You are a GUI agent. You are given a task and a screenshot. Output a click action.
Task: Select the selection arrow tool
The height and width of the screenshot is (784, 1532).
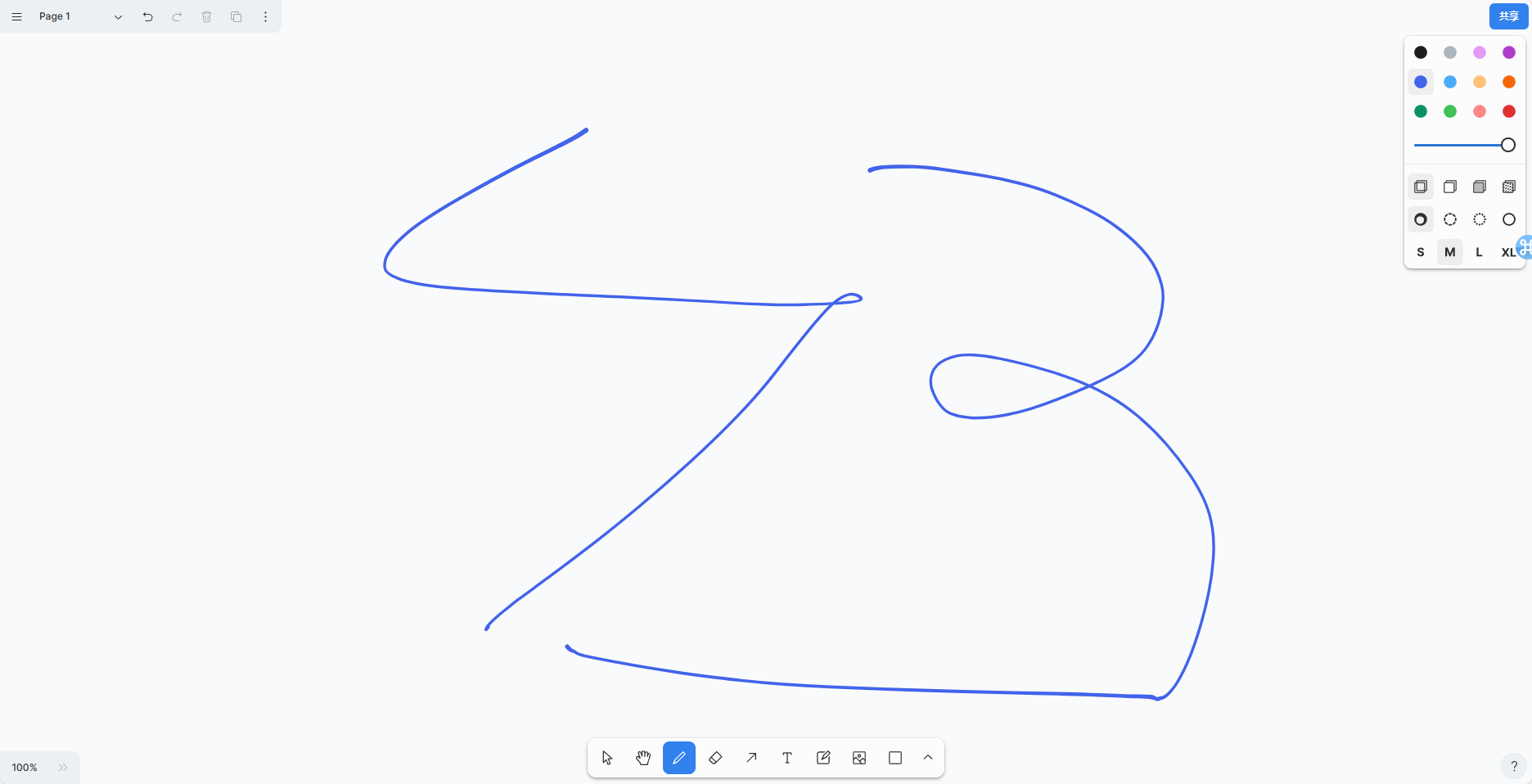coord(606,758)
